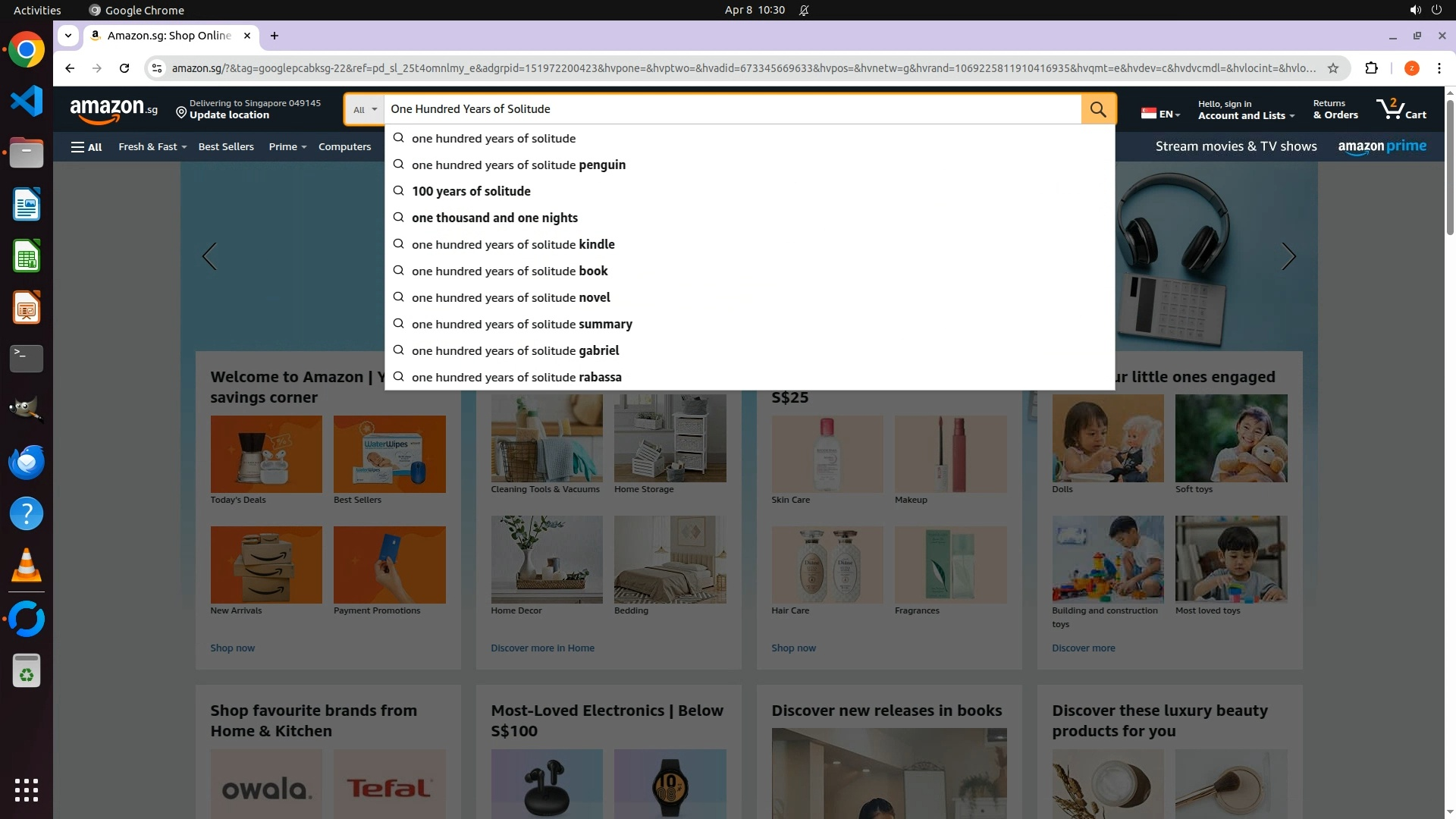This screenshot has height=819, width=1456.
Task: Expand the Account and Lists menu
Action: [x=1245, y=115]
